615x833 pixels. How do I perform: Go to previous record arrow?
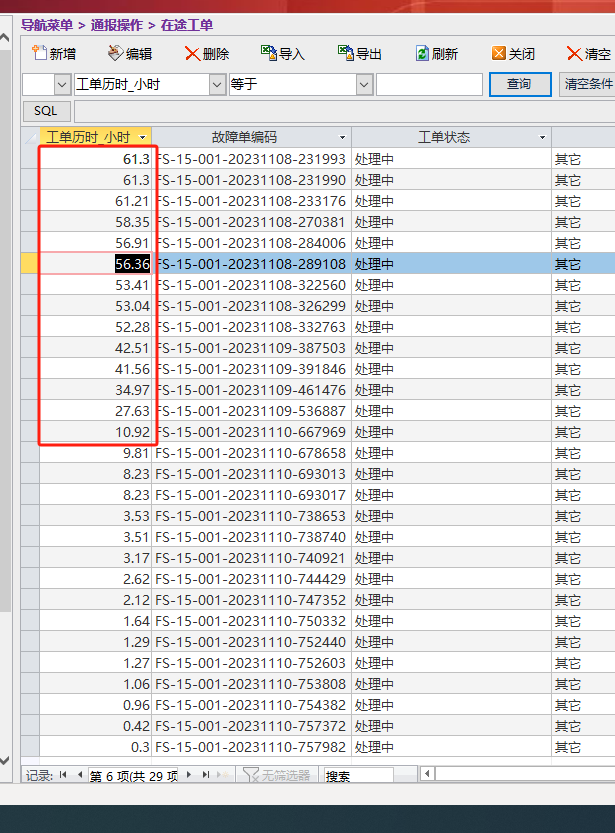coord(80,775)
